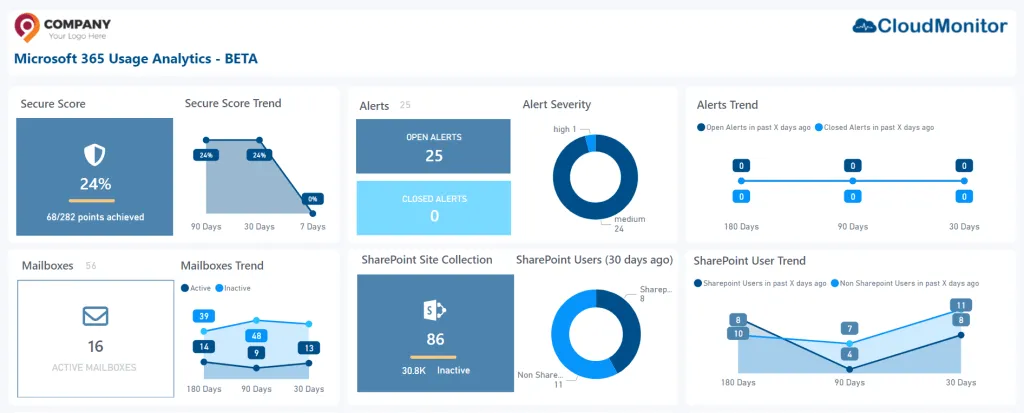Click the Mailboxes count 56 next to heading
Image resolution: width=1024 pixels, height=413 pixels.
pos(91,266)
